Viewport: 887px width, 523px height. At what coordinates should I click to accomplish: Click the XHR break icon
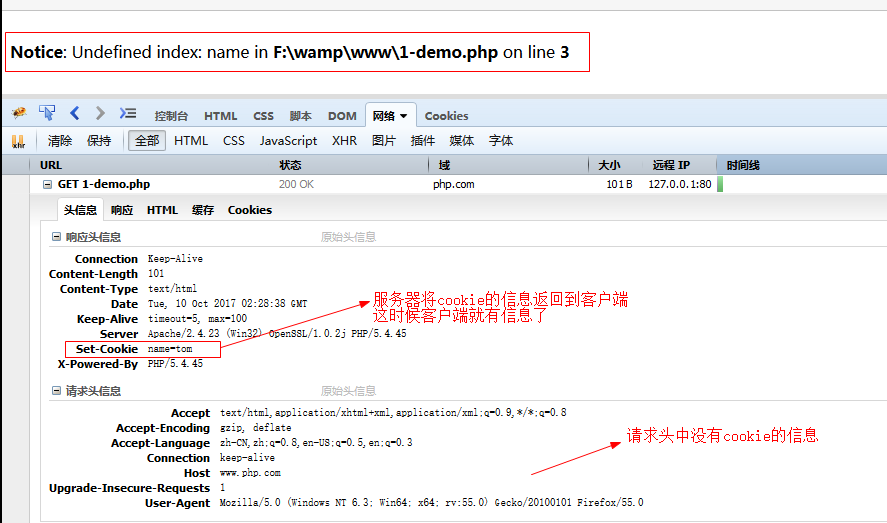pyautogui.click(x=18, y=141)
